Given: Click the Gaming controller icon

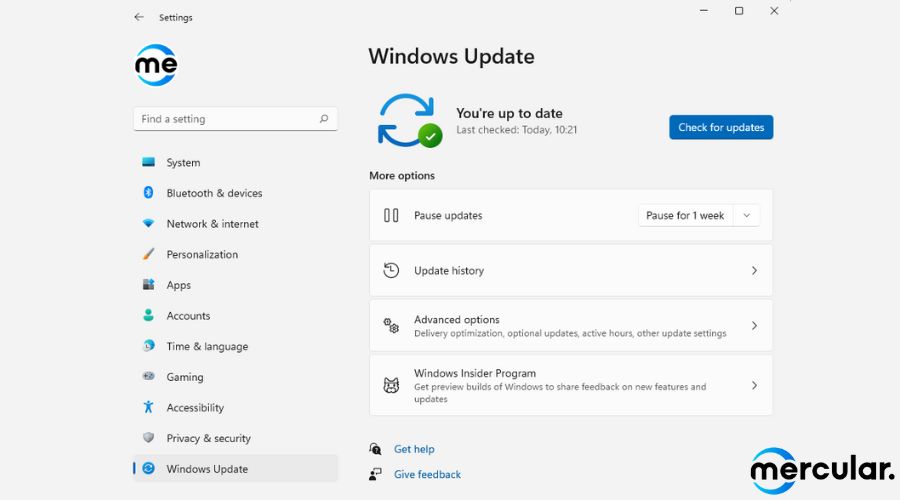Looking at the screenshot, I should tap(149, 377).
